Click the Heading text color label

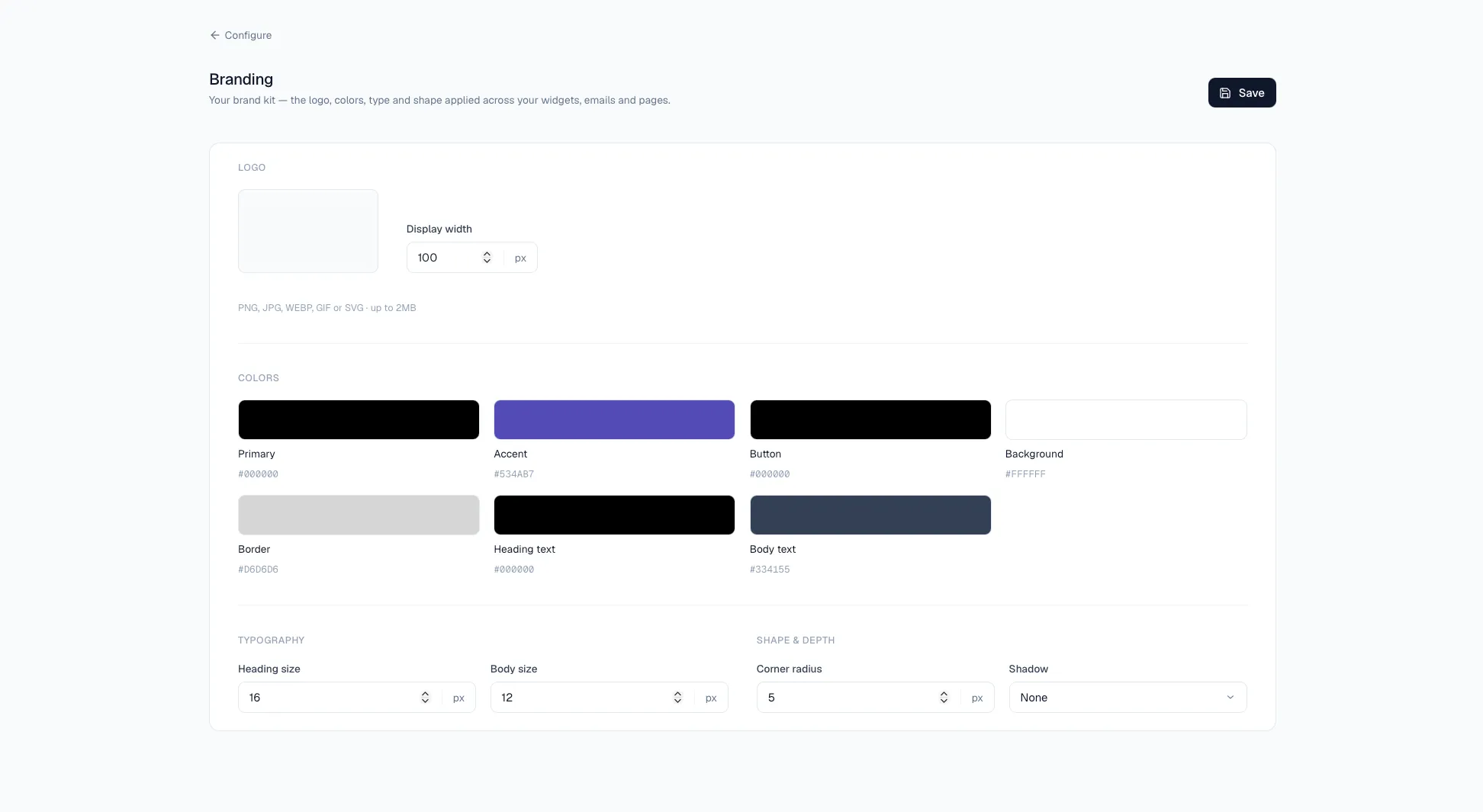(524, 549)
